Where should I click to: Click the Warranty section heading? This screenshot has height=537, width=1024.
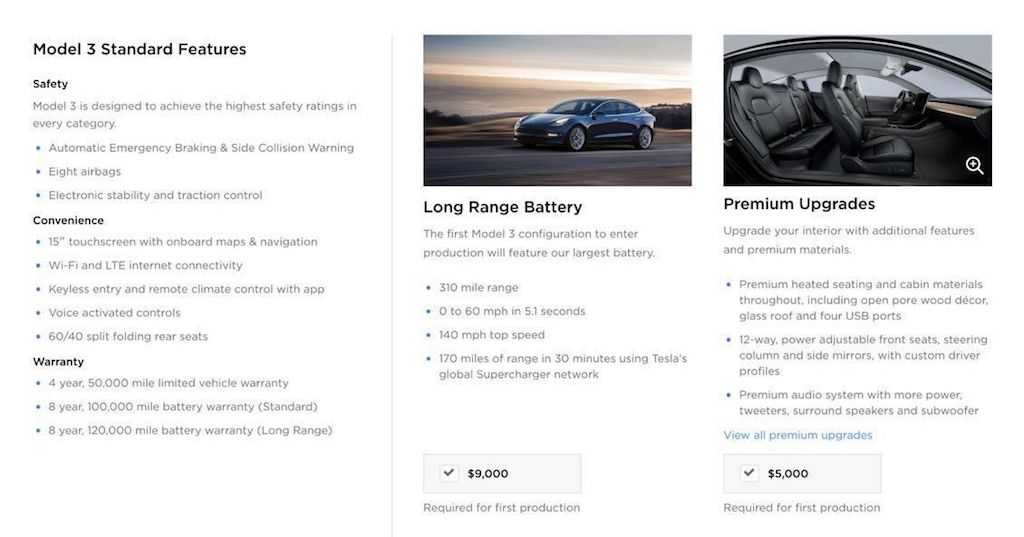(58, 361)
